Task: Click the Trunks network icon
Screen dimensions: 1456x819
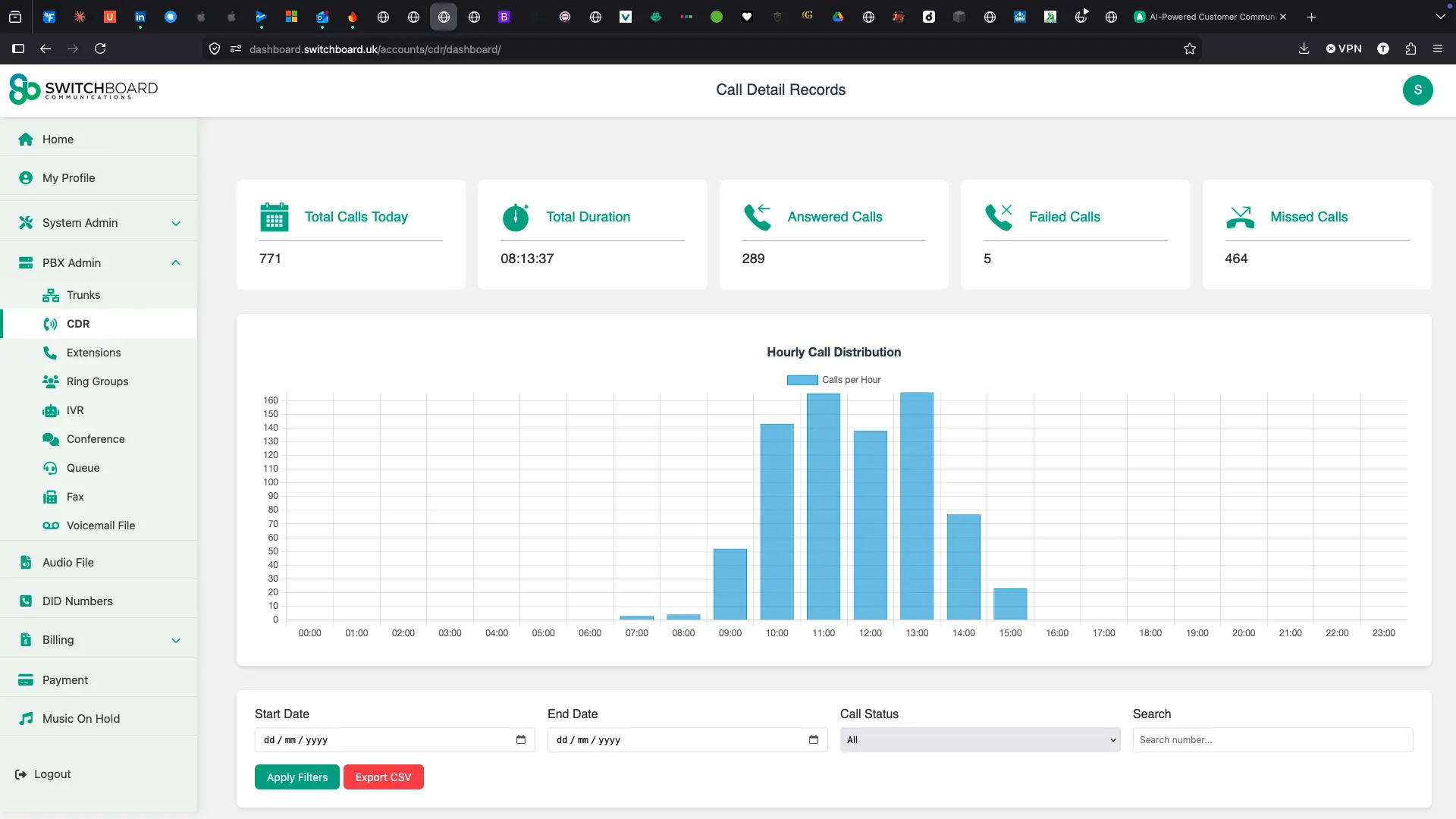Action: 51,295
